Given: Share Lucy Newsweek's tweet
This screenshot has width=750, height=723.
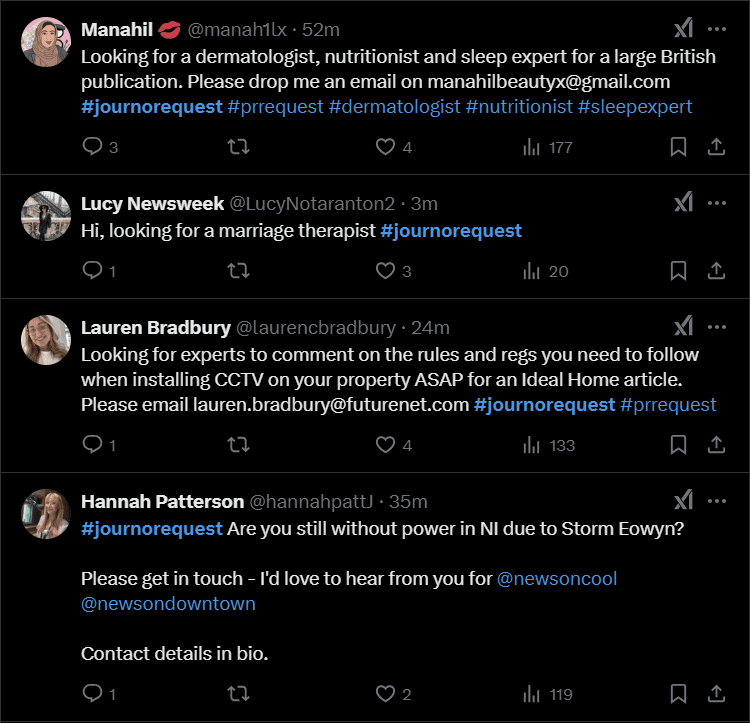Looking at the screenshot, I should [x=716, y=271].
